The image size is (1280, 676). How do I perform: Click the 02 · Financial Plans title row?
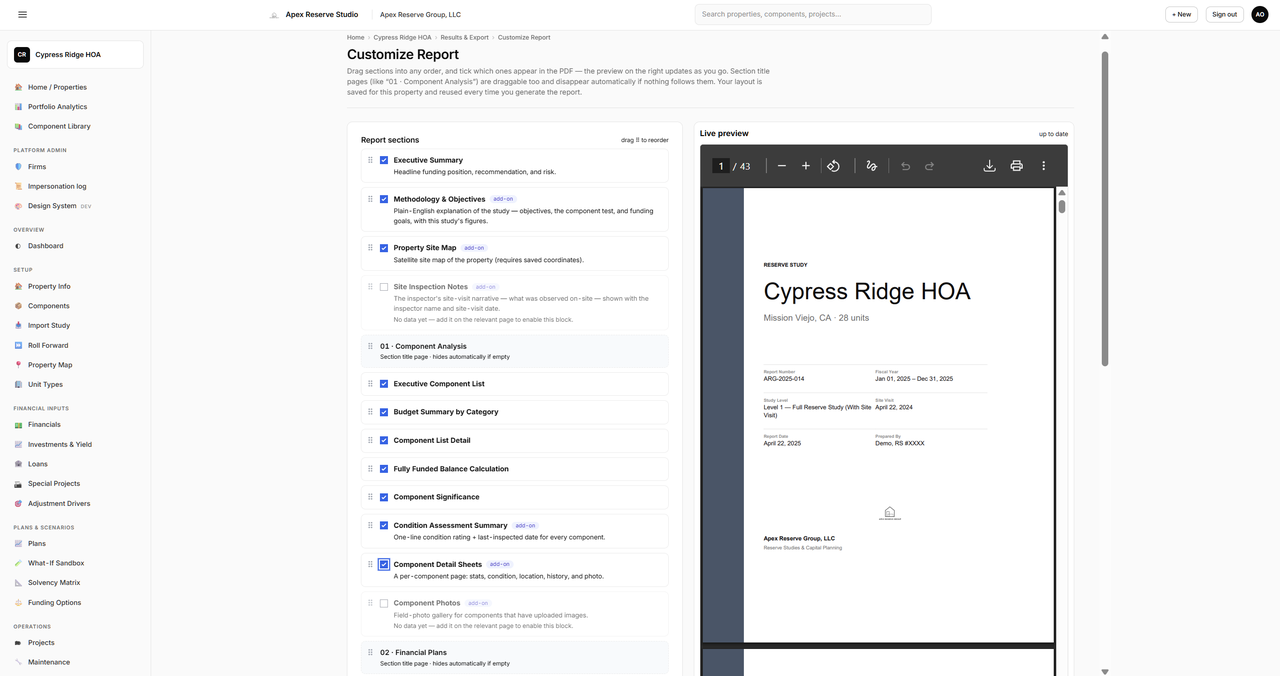point(514,657)
